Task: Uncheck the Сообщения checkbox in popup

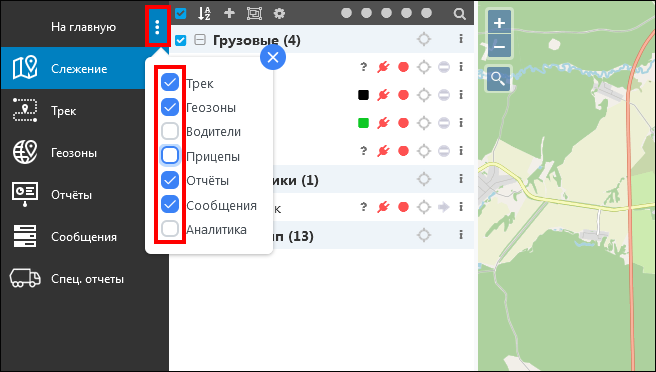Action: click(x=170, y=204)
